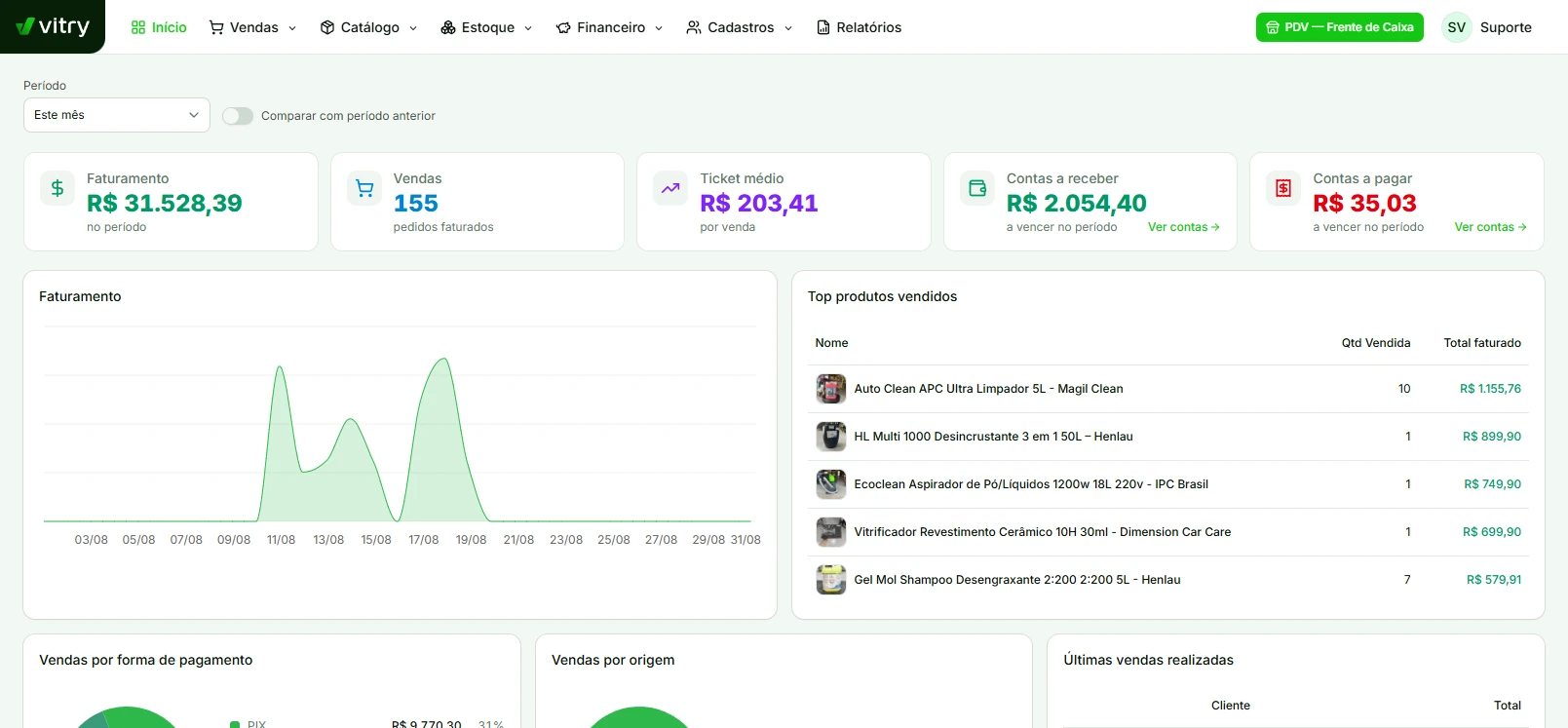Click the Início dashboard grid icon
The height and width of the screenshot is (728, 1568).
[138, 27]
